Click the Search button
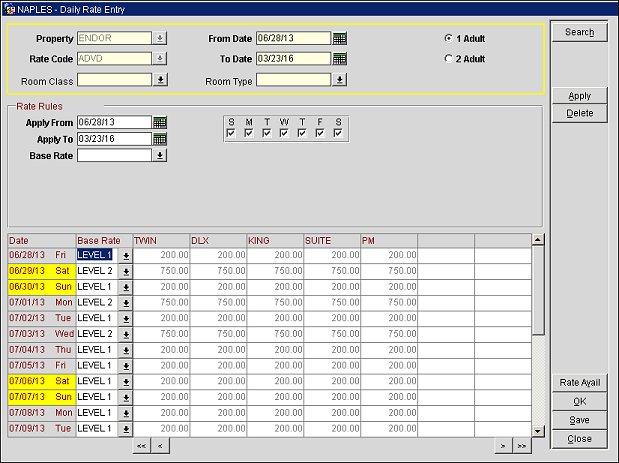 [579, 33]
